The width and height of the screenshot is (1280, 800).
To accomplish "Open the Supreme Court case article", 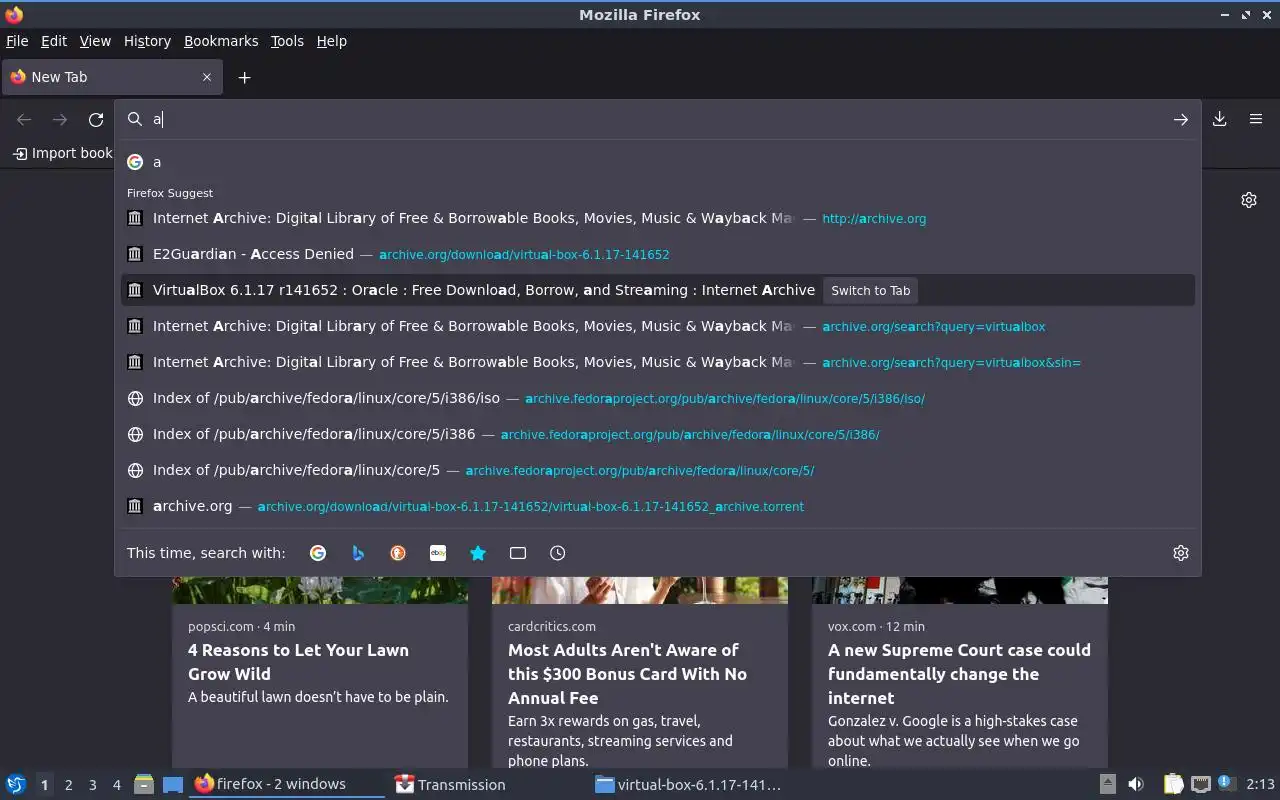I will click(959, 674).
